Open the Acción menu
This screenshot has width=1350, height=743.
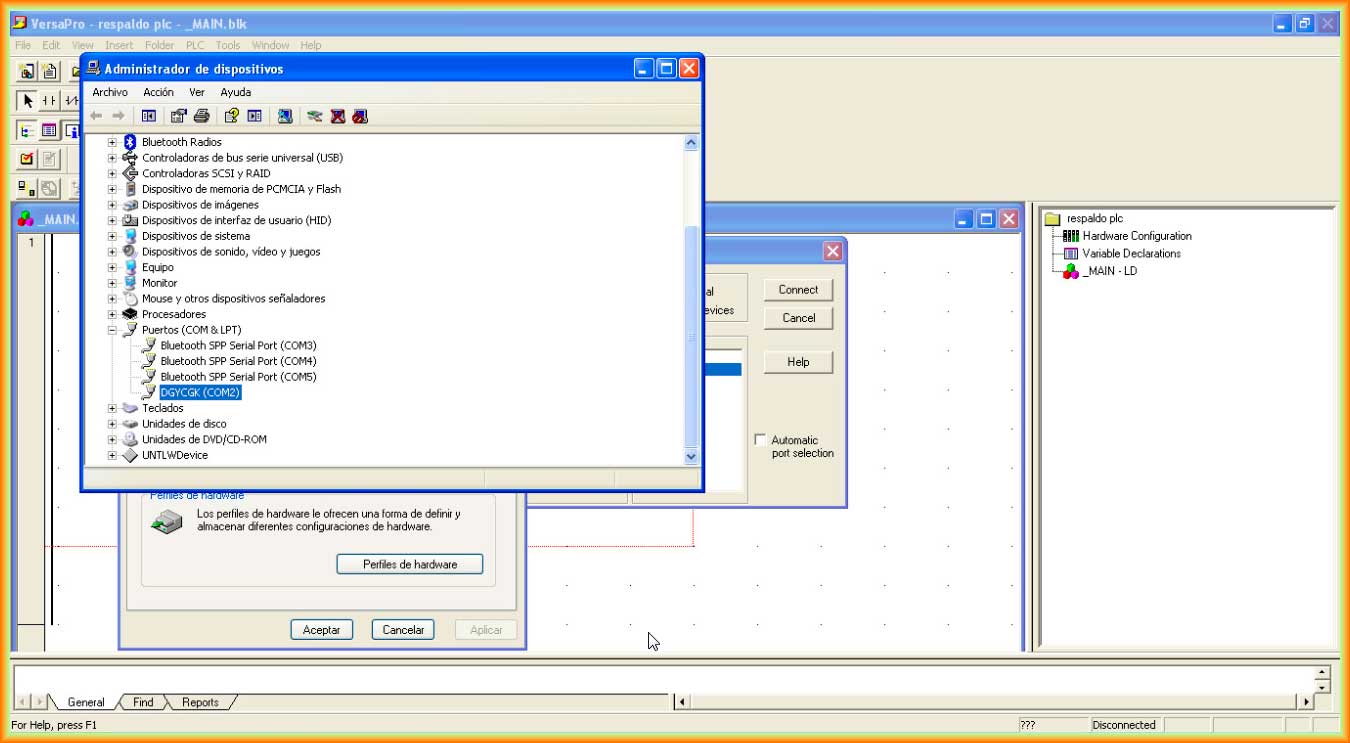(158, 92)
